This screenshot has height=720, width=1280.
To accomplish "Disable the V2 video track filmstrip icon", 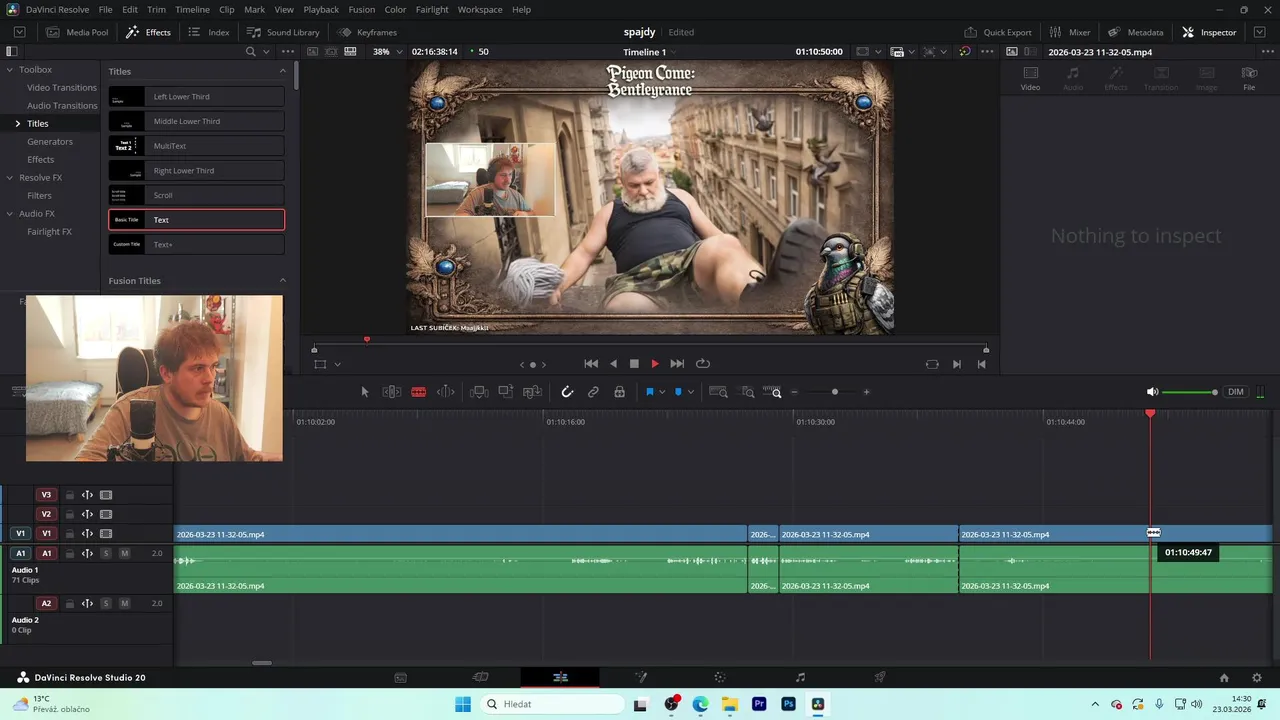I will [x=106, y=514].
